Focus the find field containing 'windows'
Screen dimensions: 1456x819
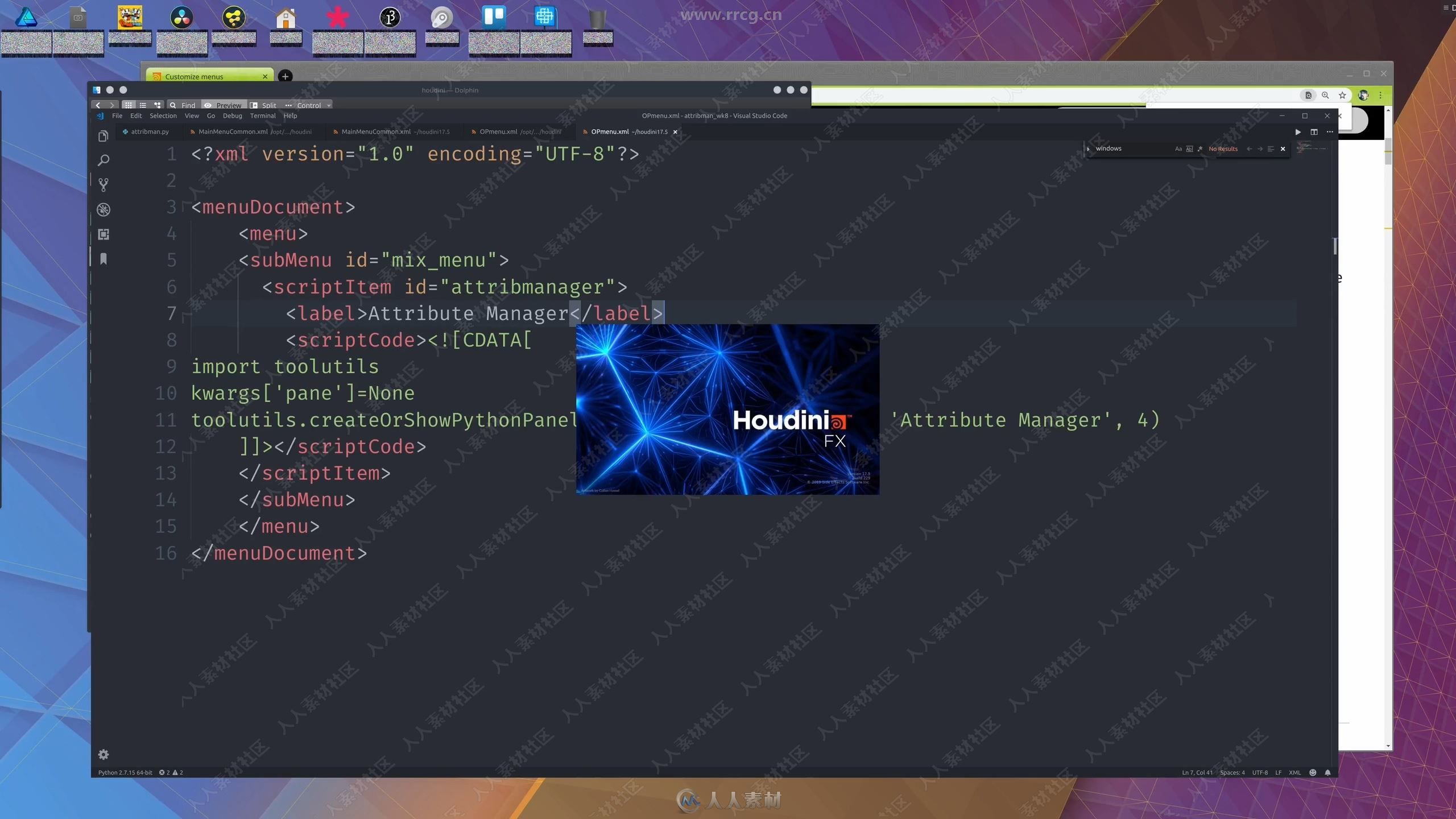tap(1132, 148)
